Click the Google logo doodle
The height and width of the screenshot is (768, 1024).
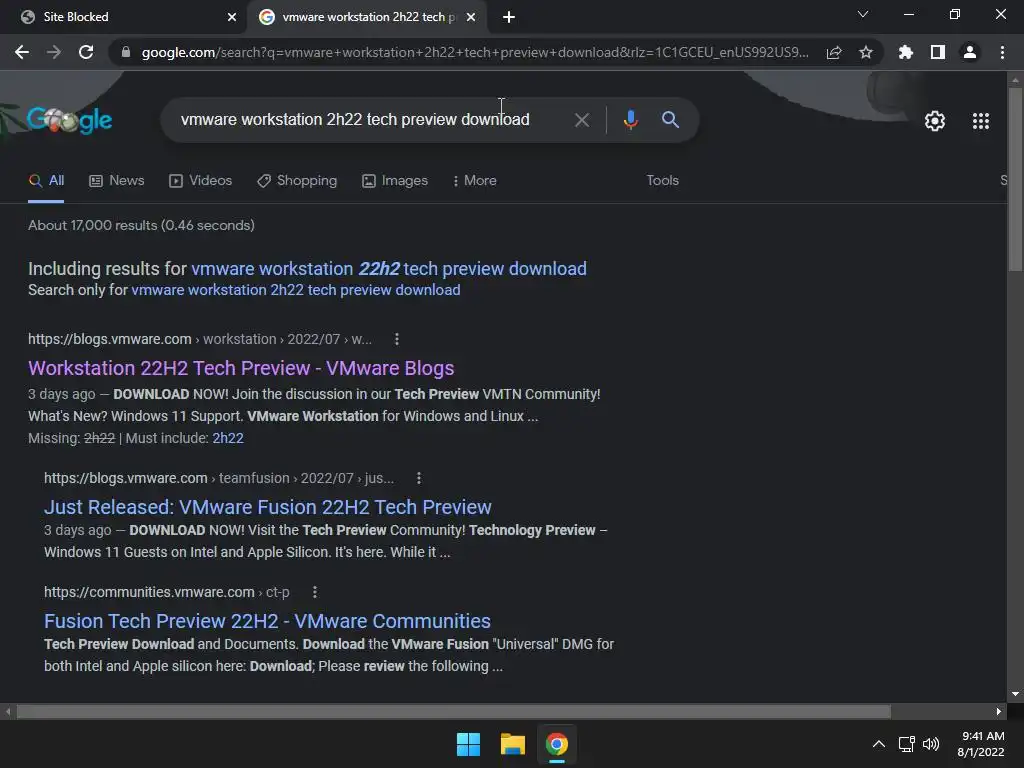tap(69, 120)
